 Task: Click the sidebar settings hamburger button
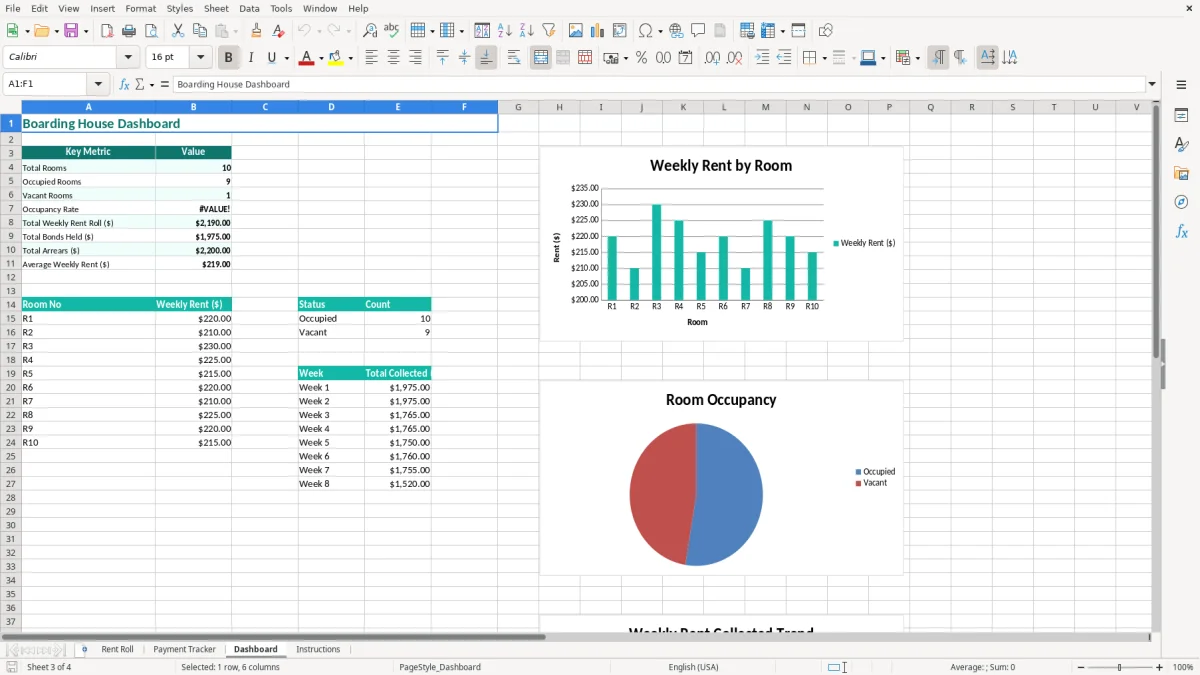pyautogui.click(x=1181, y=85)
